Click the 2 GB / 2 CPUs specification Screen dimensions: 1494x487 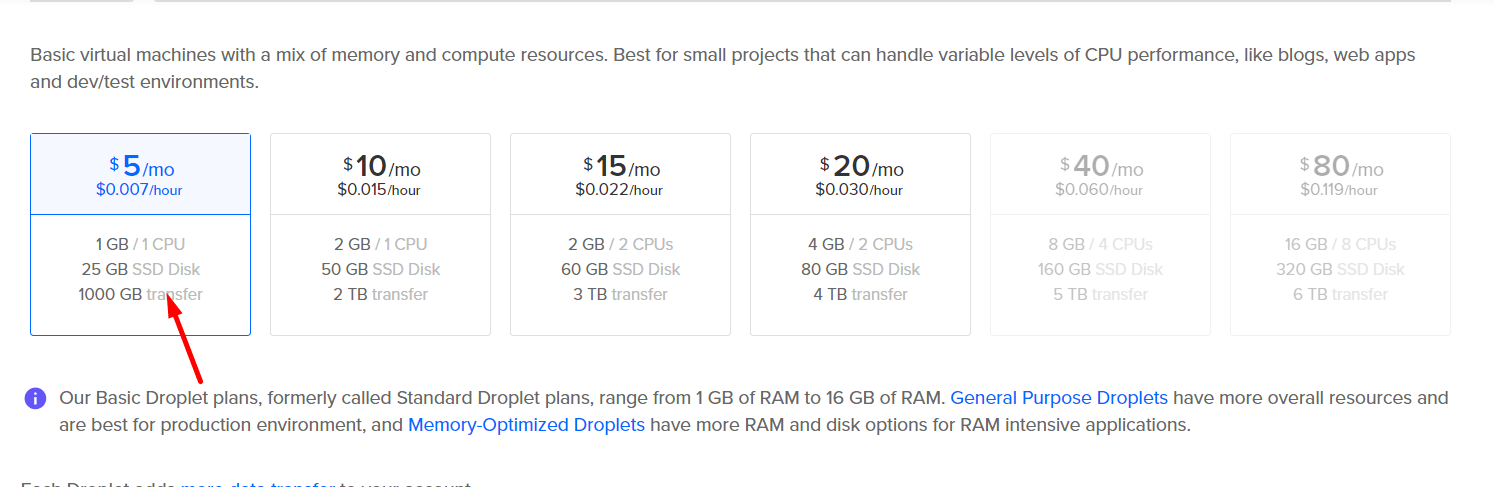click(x=620, y=244)
